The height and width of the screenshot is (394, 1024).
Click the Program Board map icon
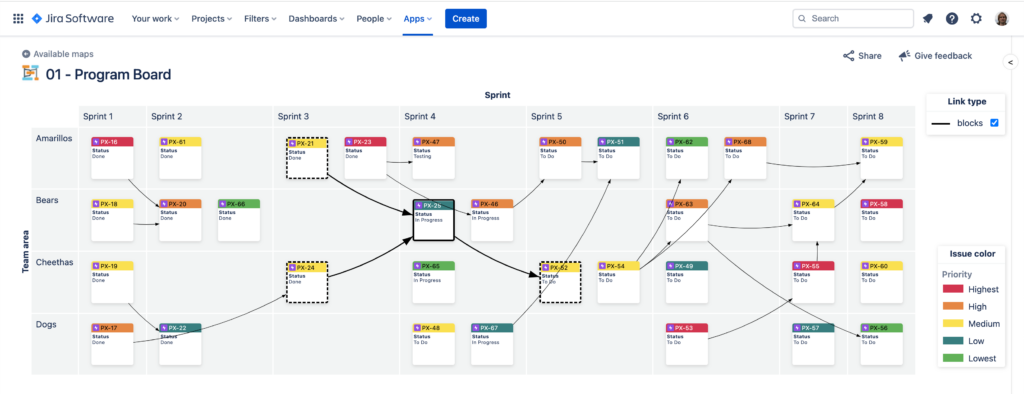30,74
